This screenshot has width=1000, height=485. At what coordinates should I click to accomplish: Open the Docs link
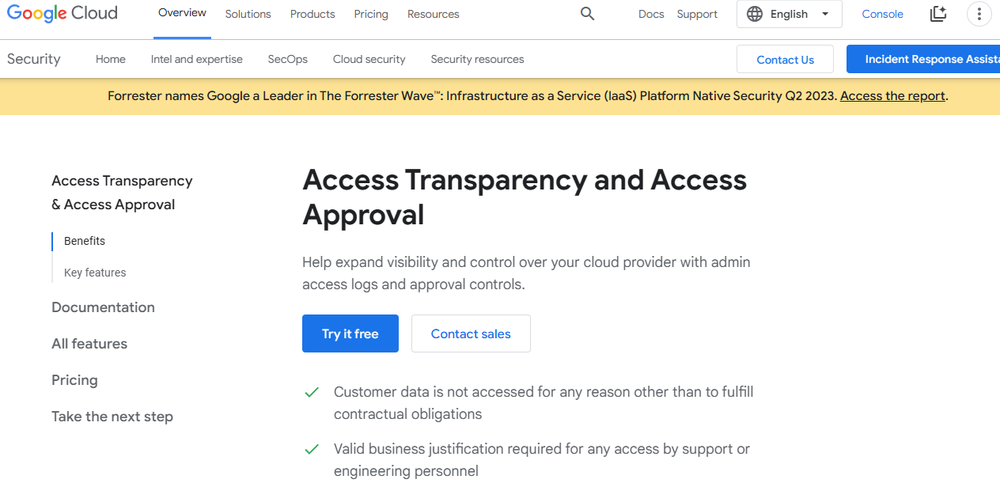651,14
